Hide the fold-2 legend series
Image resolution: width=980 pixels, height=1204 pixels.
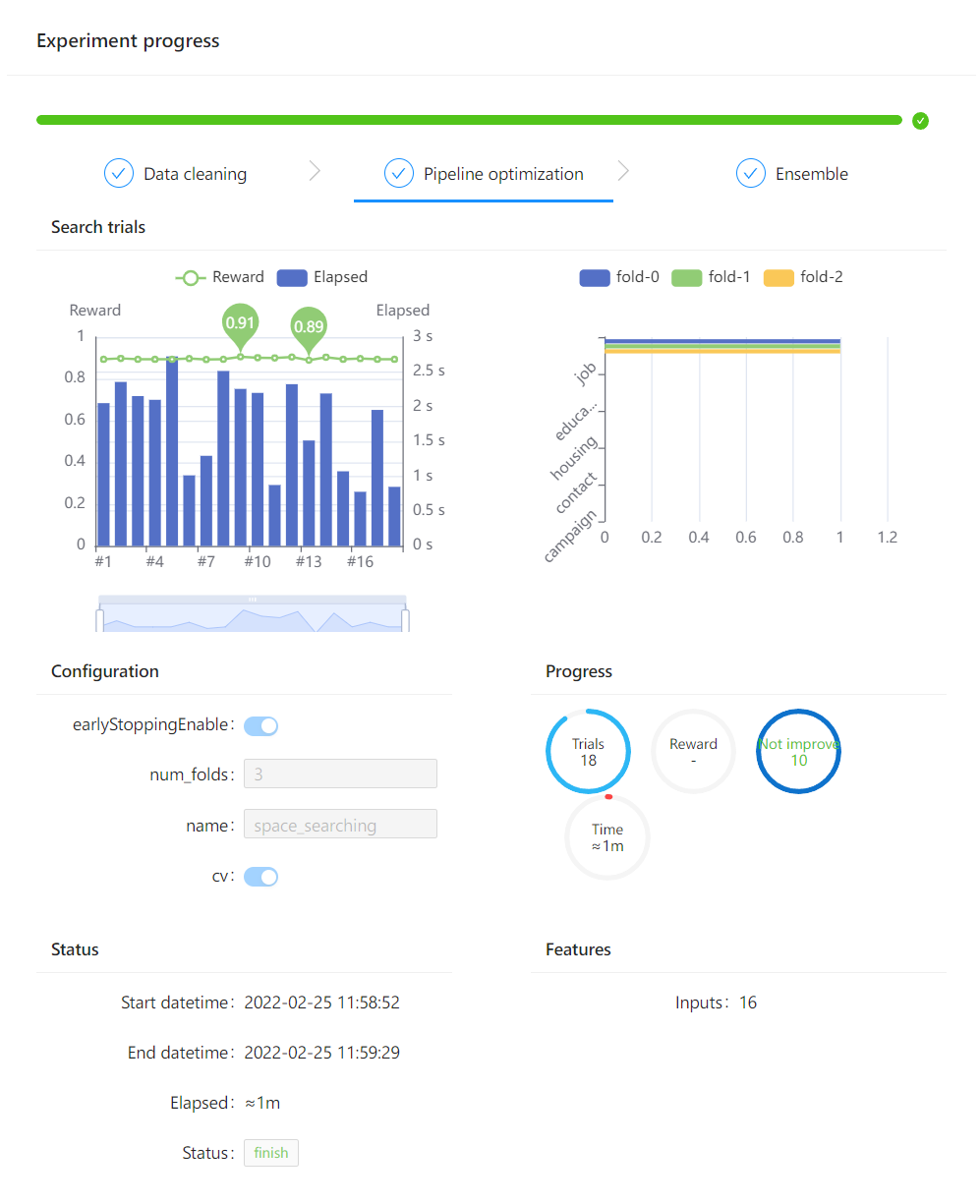click(x=803, y=277)
